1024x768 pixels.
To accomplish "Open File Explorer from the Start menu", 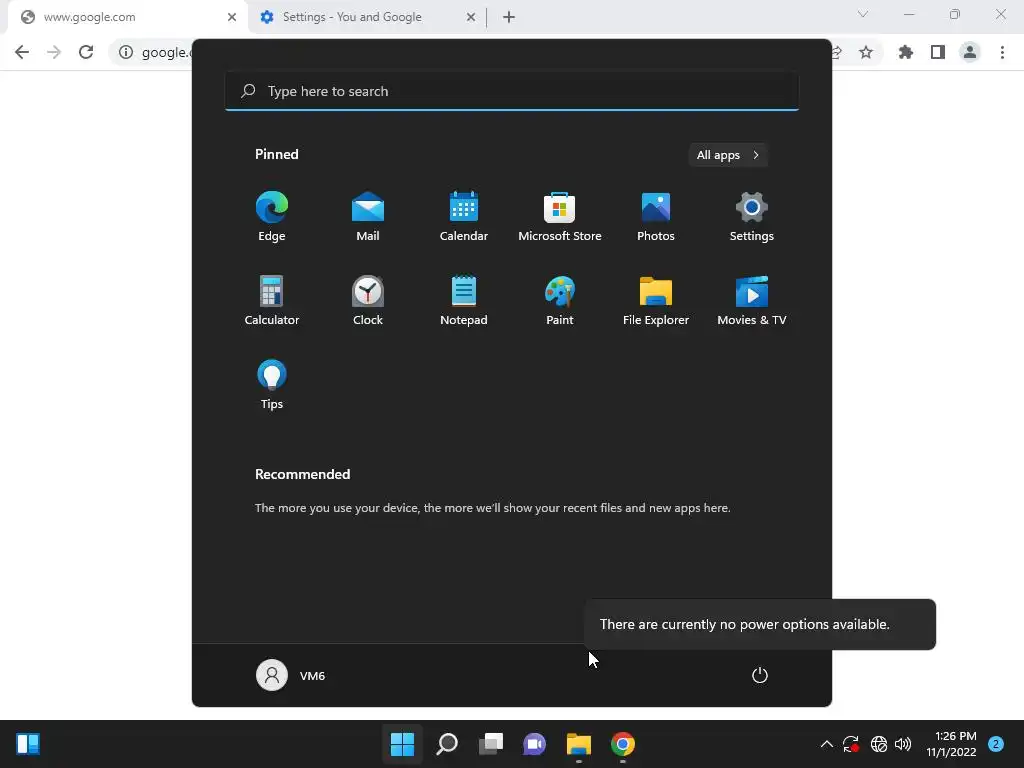I will pos(656,300).
